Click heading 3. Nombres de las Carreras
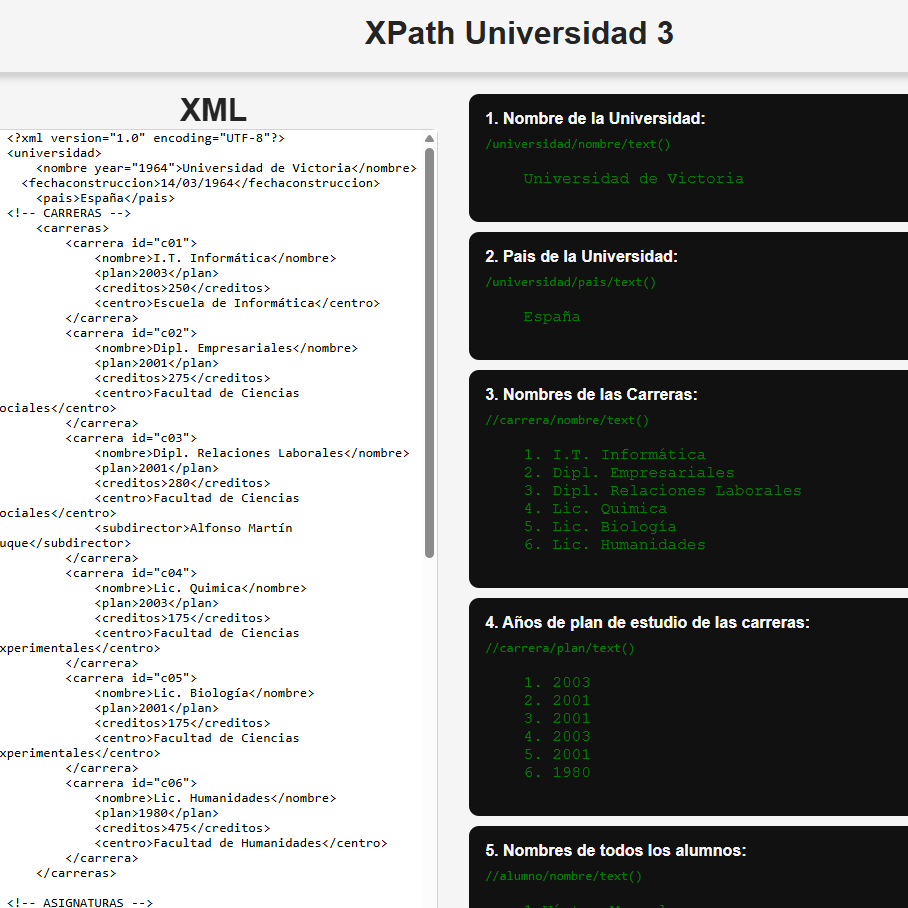 591,394
